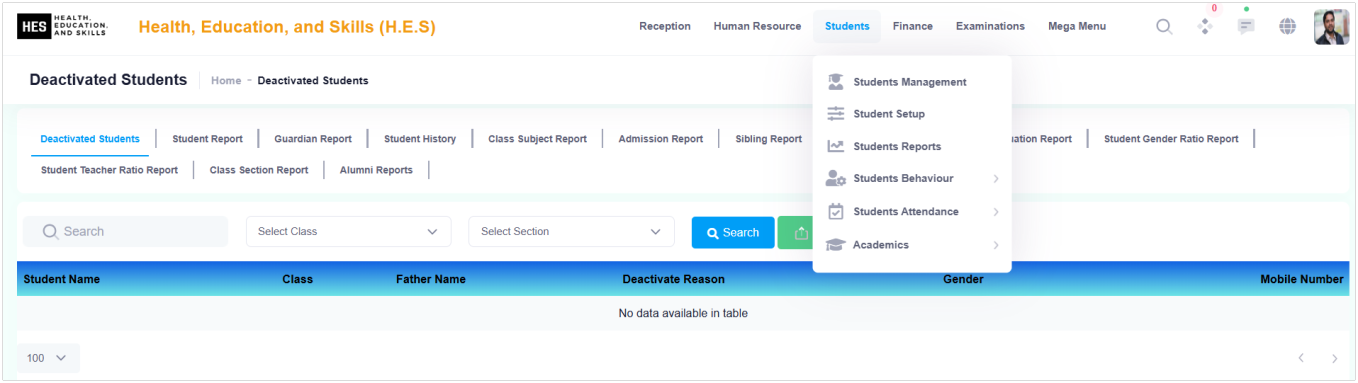
Task: Open the Select Section dropdown
Action: pos(571,231)
